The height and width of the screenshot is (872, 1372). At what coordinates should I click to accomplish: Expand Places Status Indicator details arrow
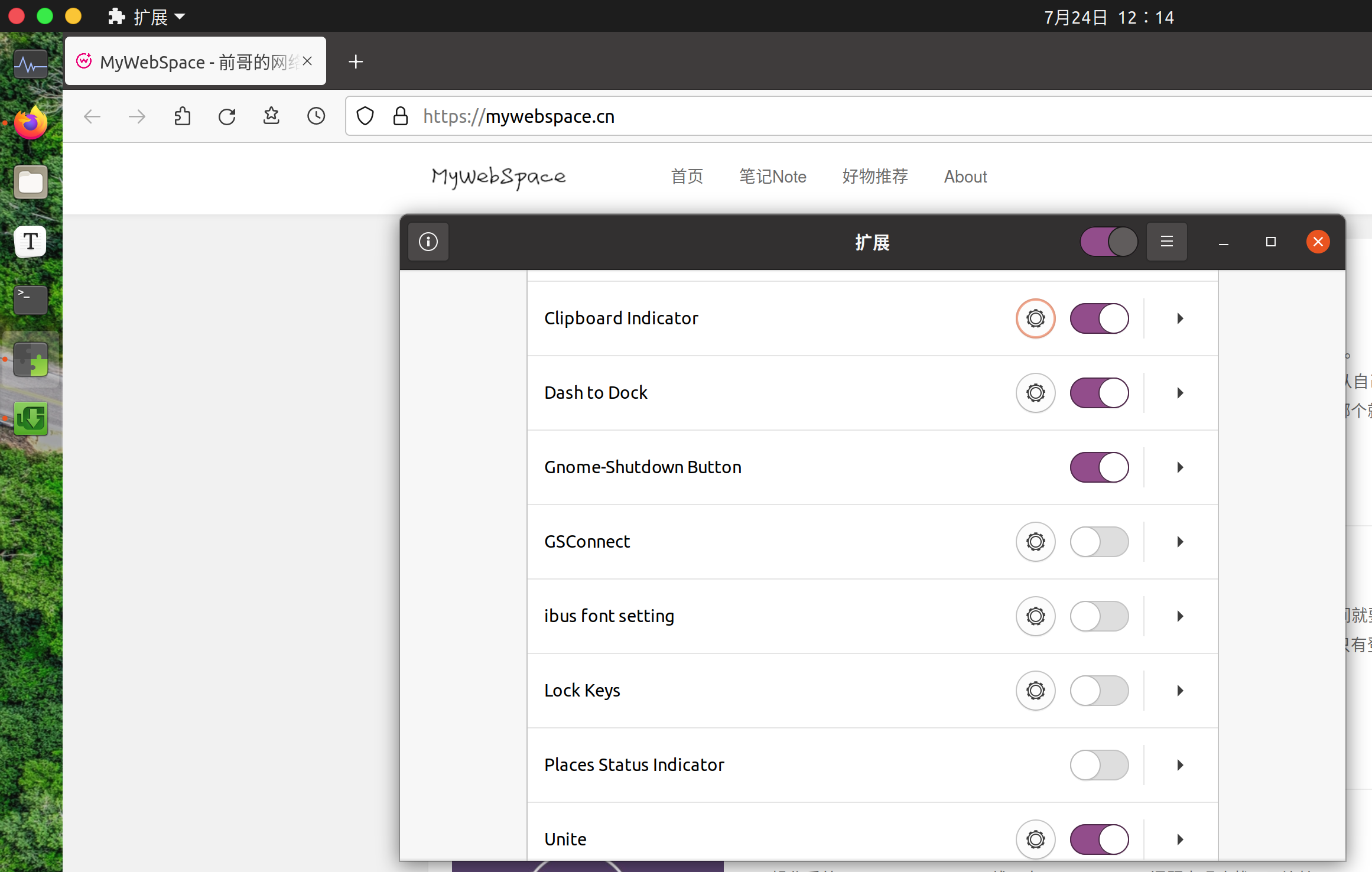click(x=1180, y=765)
